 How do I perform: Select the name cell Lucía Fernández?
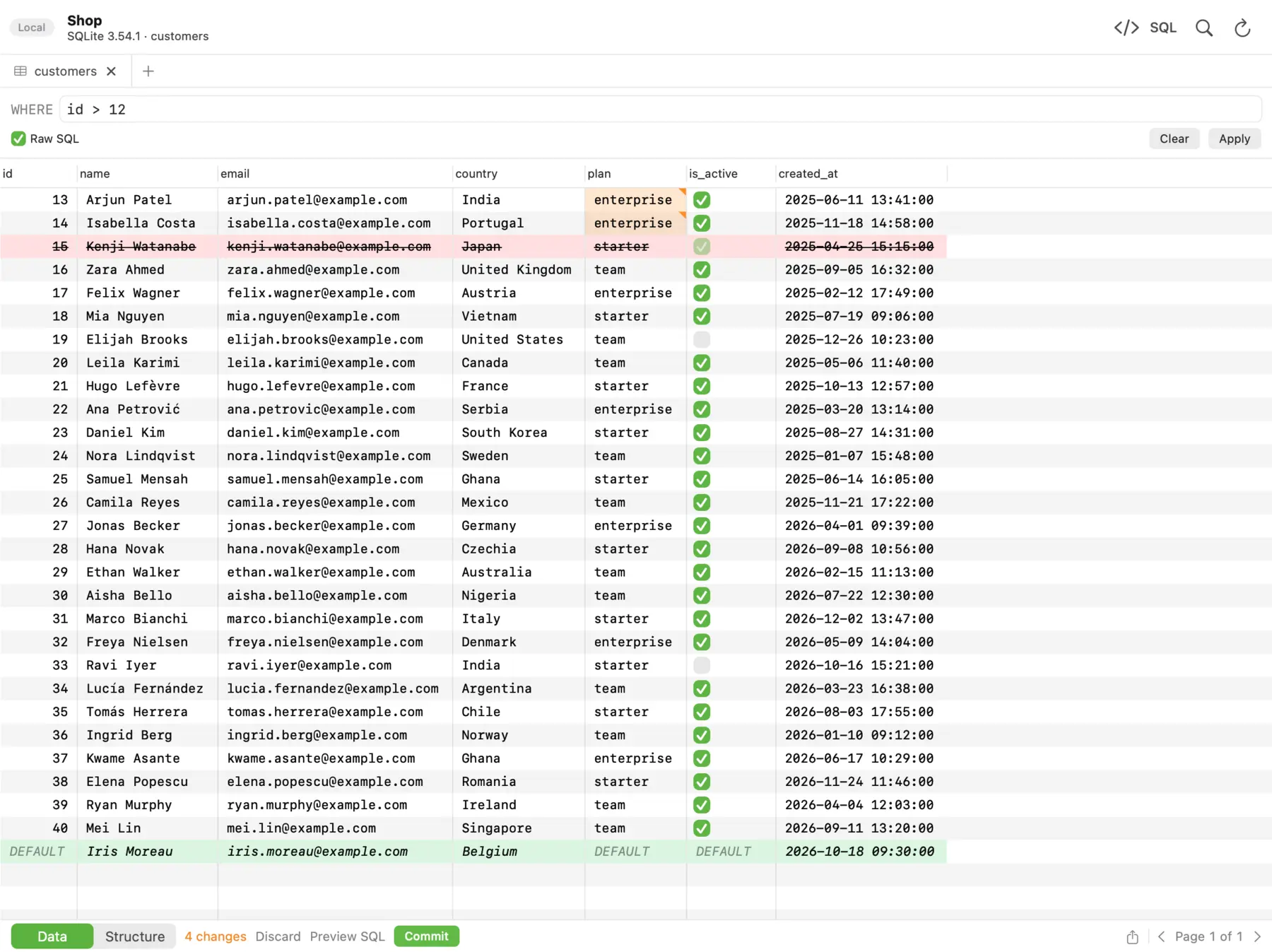tap(147, 689)
